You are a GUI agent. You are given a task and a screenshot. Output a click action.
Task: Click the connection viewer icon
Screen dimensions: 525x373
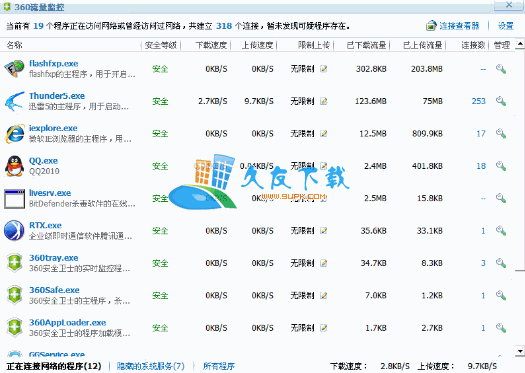(431, 26)
